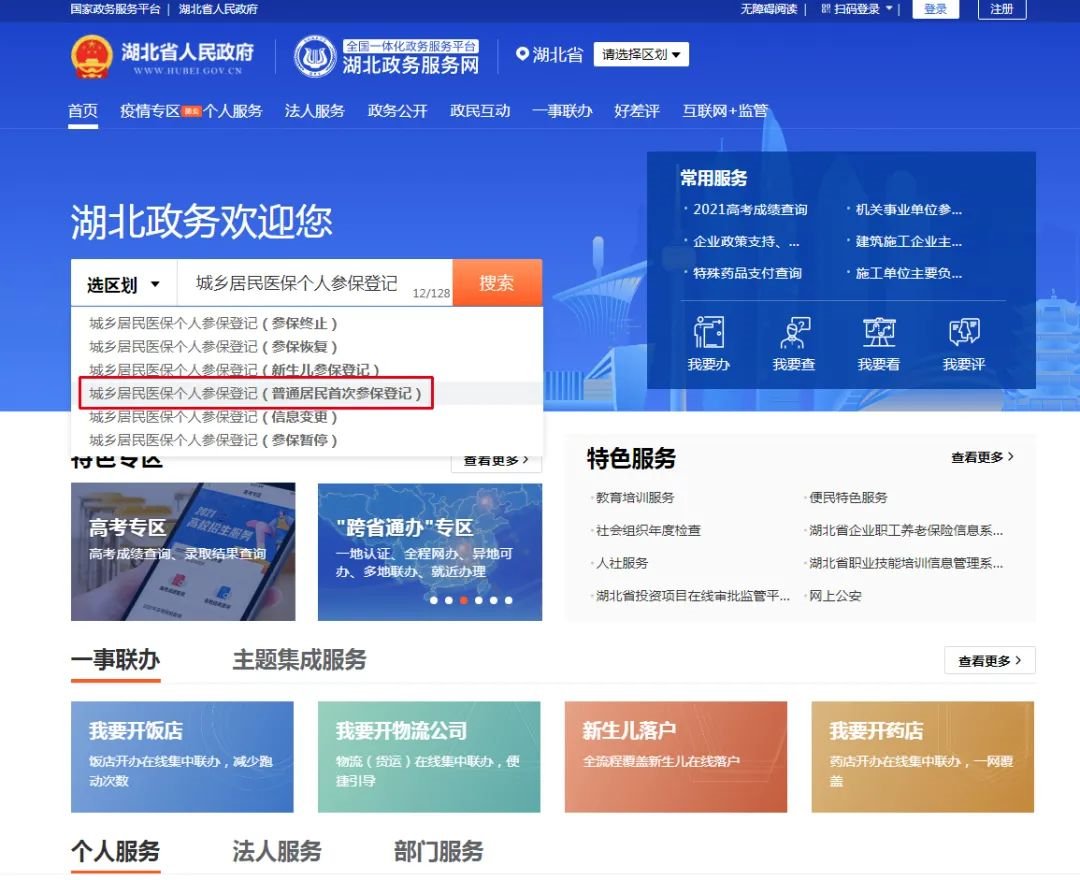Click 查看更多 button in 一事联办 row
This screenshot has height=880, width=1080.
pyautogui.click(x=990, y=661)
